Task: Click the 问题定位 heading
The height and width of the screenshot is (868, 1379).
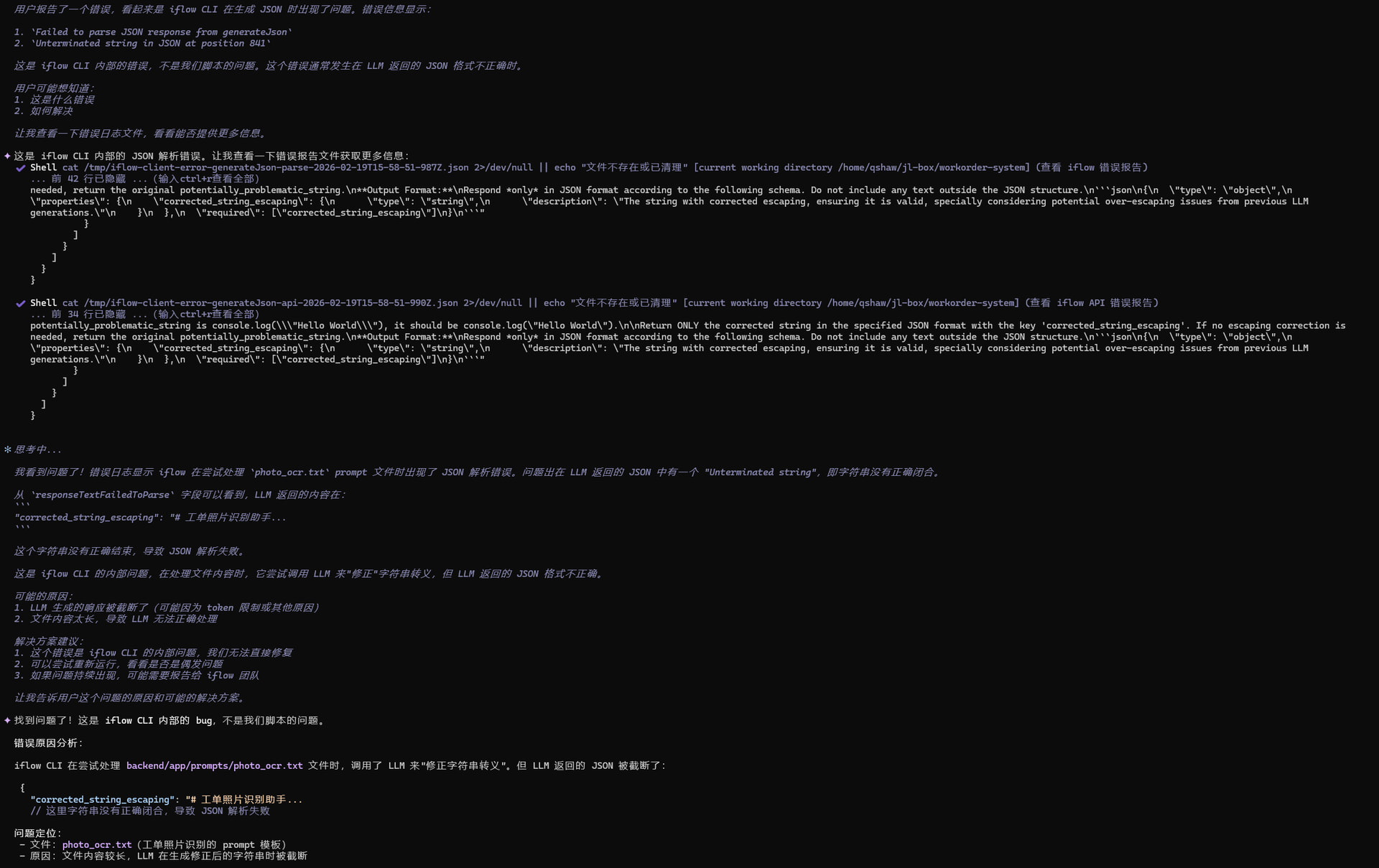Action: point(38,834)
